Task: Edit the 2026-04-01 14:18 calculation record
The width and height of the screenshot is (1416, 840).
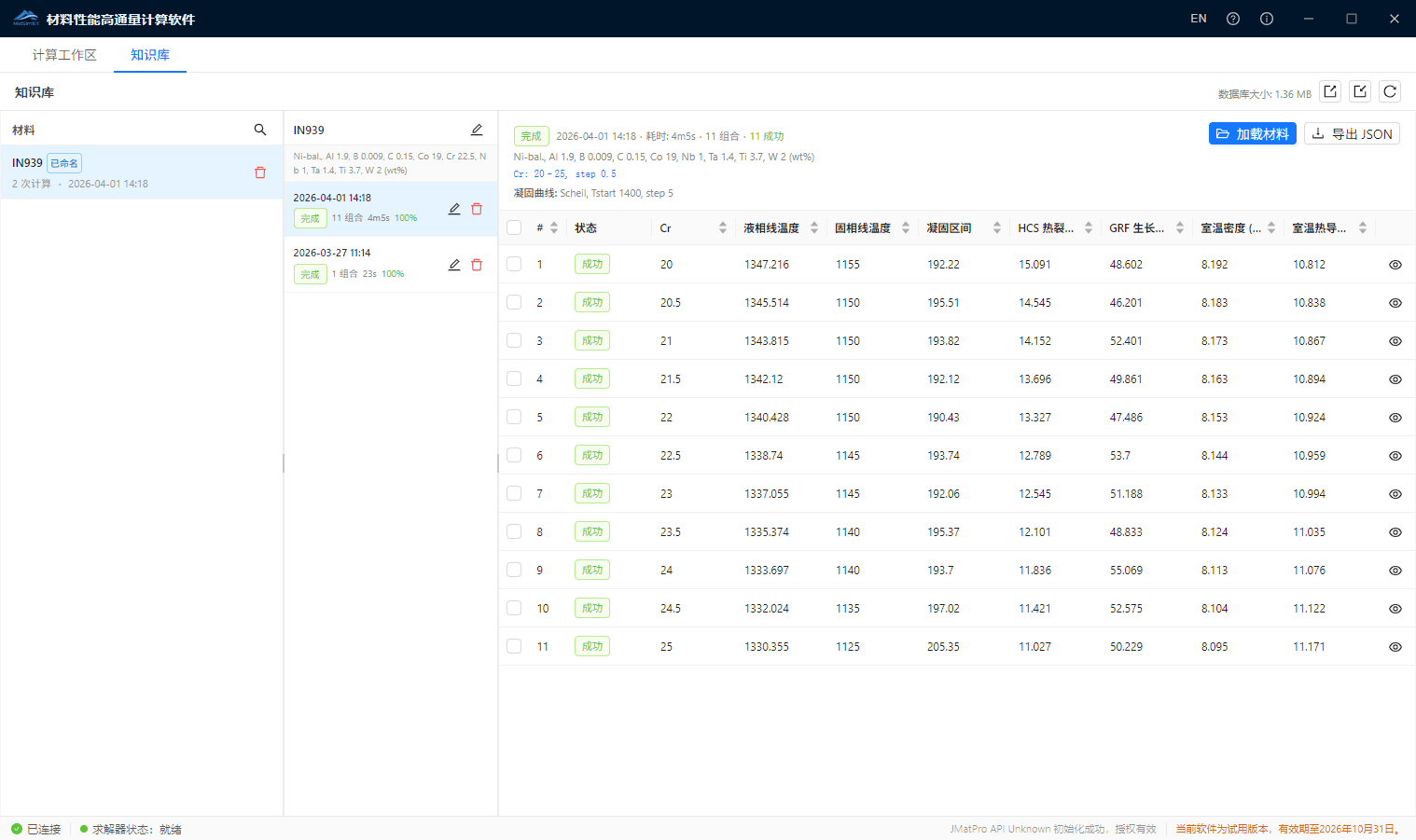Action: click(454, 209)
